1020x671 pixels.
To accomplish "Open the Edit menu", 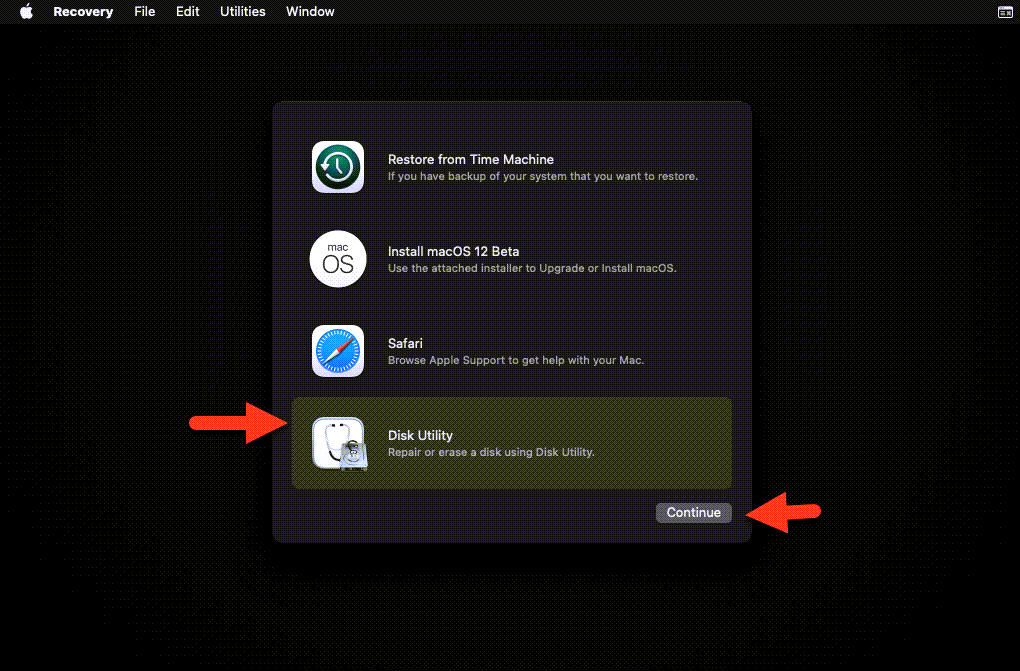I will coord(188,12).
